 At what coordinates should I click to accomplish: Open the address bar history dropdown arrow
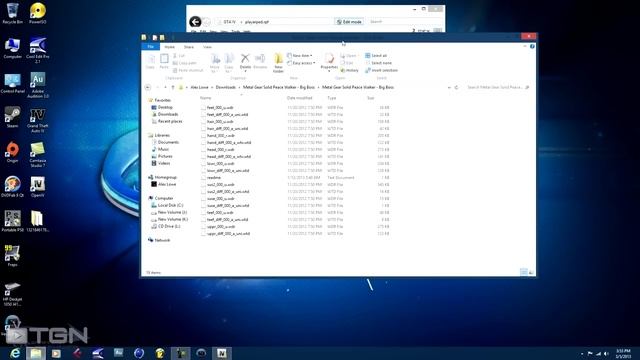coord(449,87)
